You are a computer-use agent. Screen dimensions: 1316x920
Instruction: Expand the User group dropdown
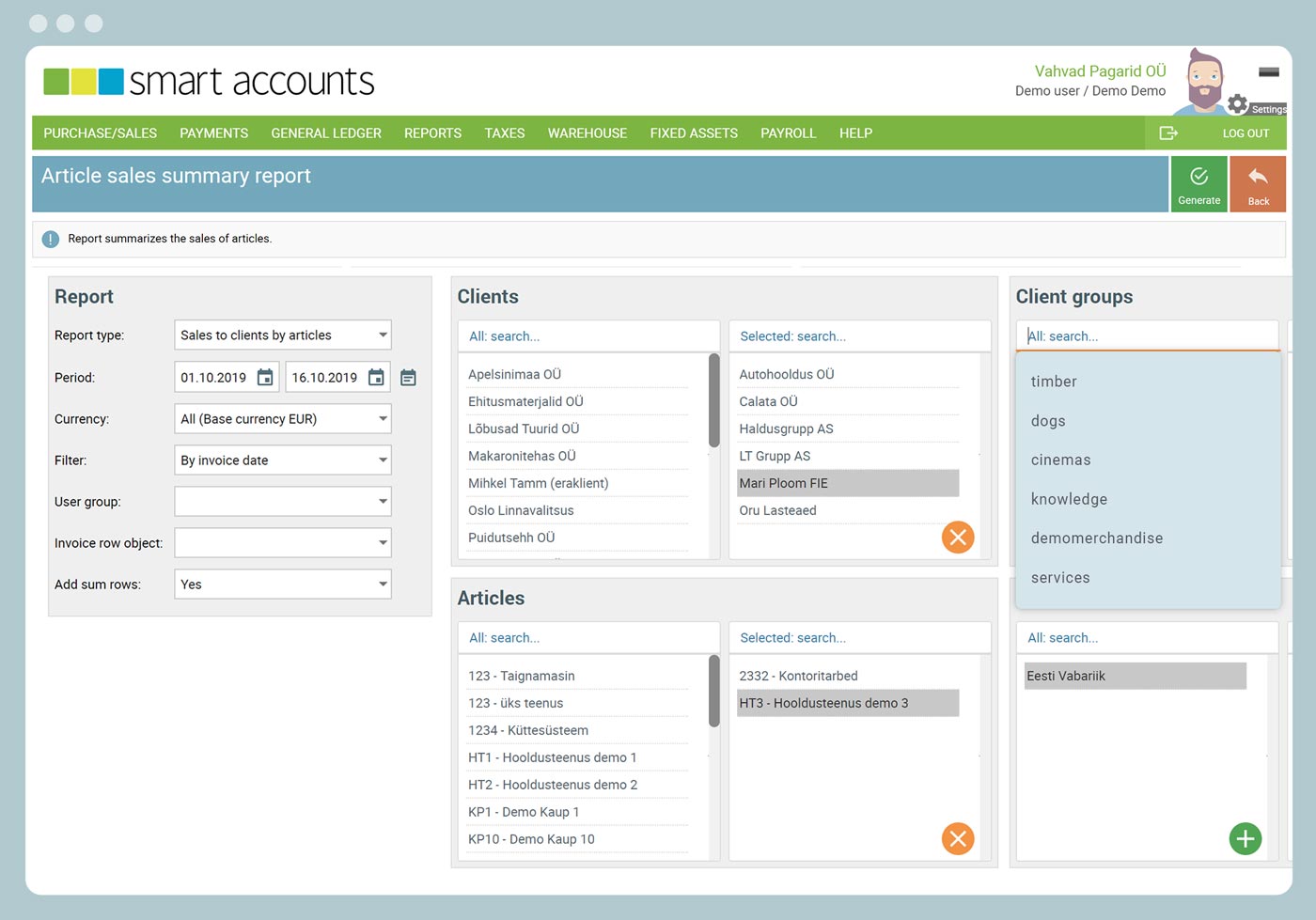[283, 502]
